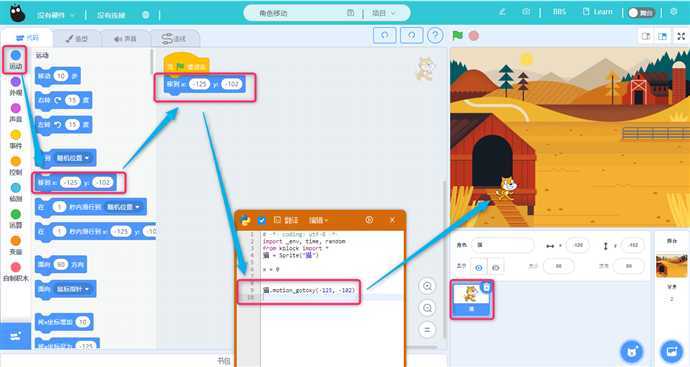
Task: Click the seconds value 1 in the glide-to-x block
Action: [59, 231]
